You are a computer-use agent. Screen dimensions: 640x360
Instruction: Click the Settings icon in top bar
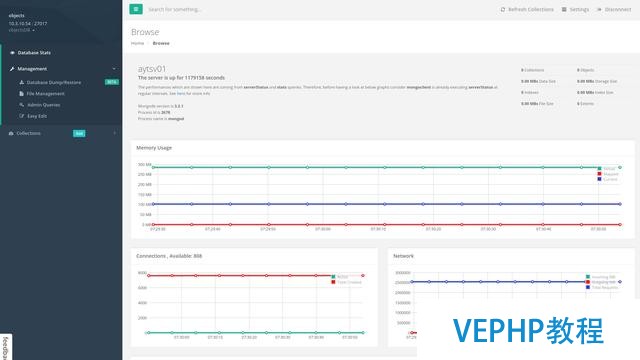[564, 9]
